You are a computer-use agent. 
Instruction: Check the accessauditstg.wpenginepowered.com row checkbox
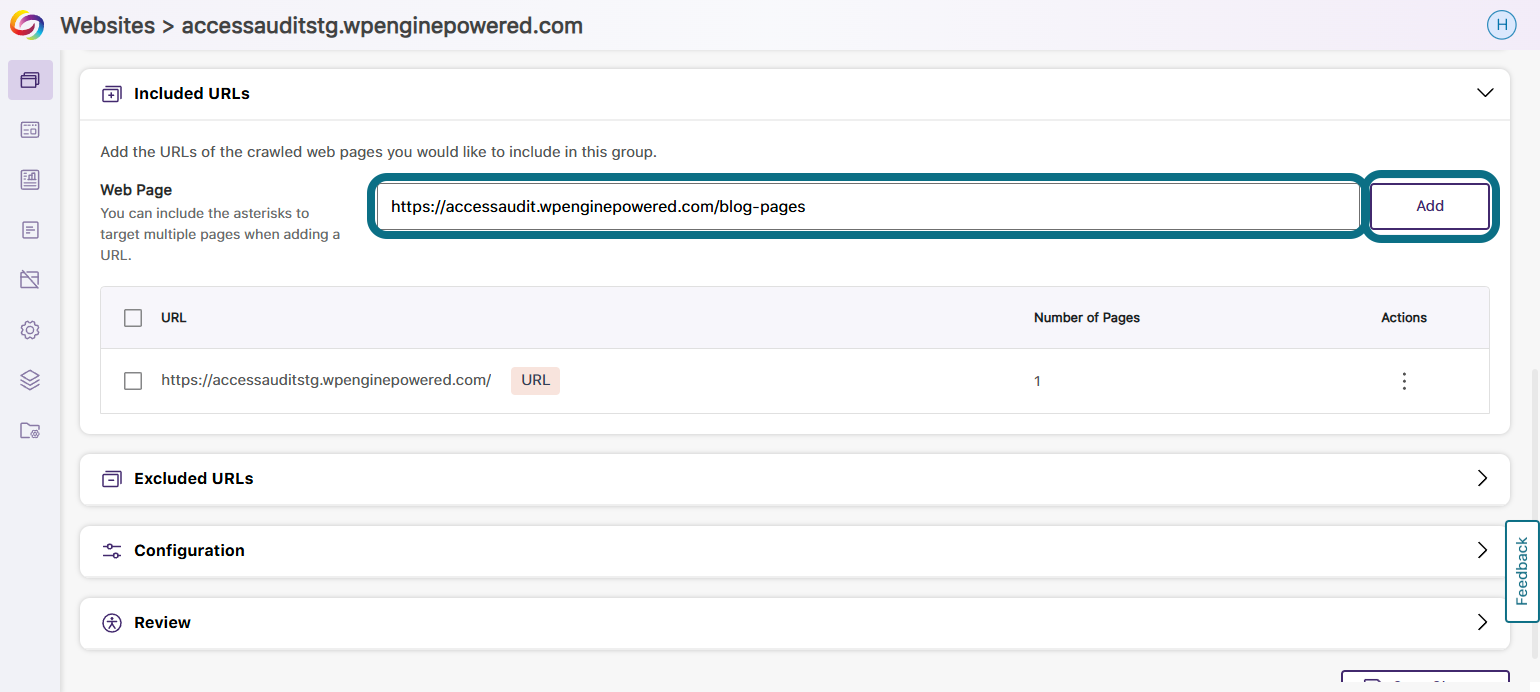(x=133, y=381)
